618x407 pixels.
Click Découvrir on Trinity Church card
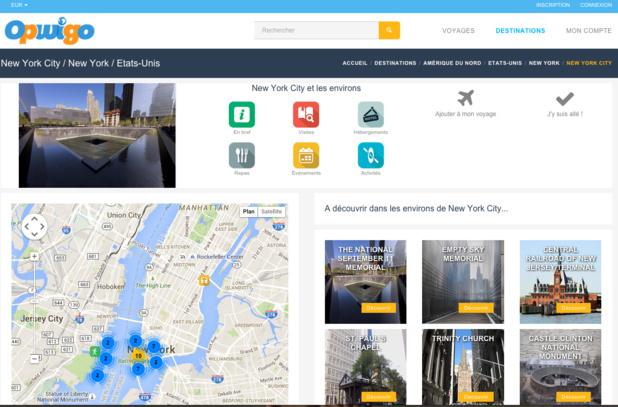[476, 397]
